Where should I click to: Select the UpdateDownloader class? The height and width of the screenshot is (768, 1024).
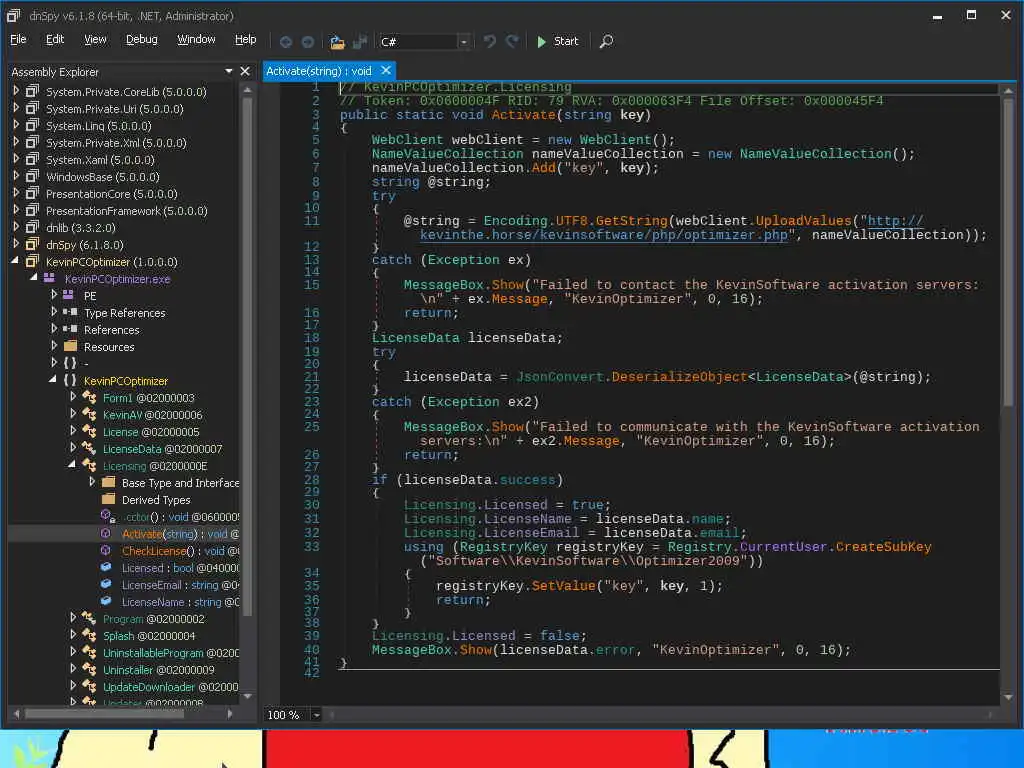click(170, 686)
